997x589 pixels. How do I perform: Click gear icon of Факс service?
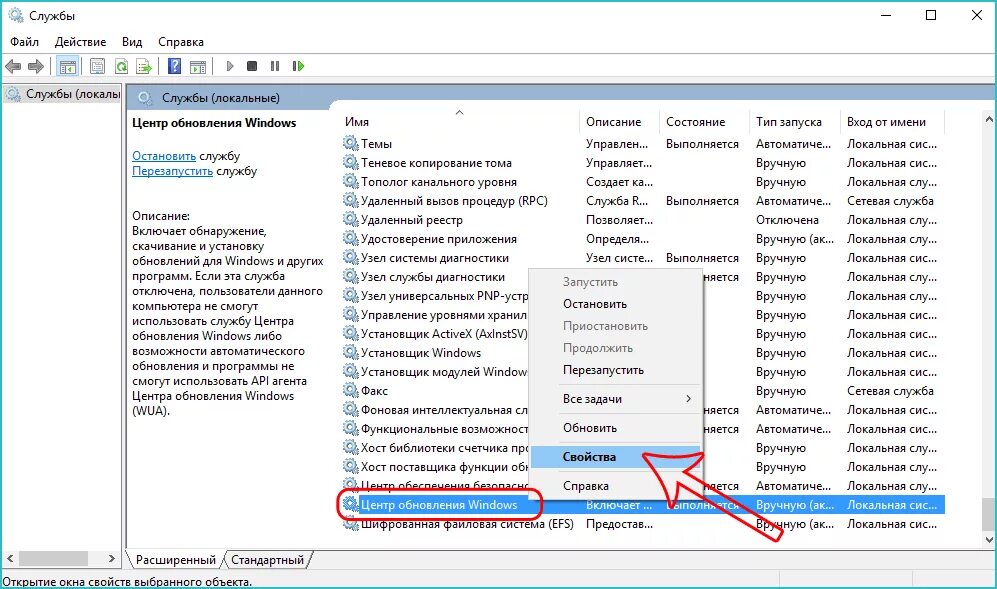[350, 390]
